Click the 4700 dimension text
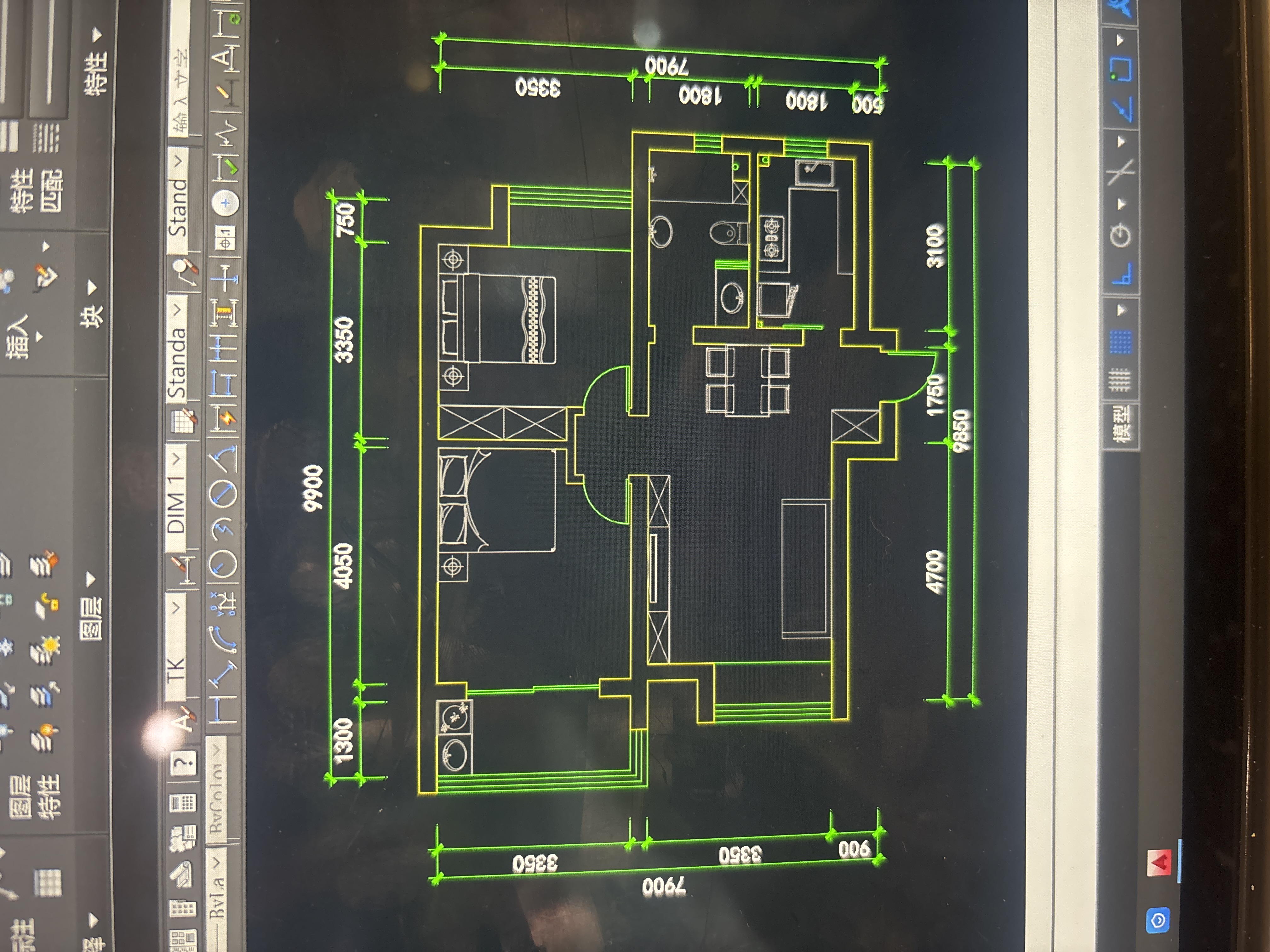 pyautogui.click(x=935, y=571)
